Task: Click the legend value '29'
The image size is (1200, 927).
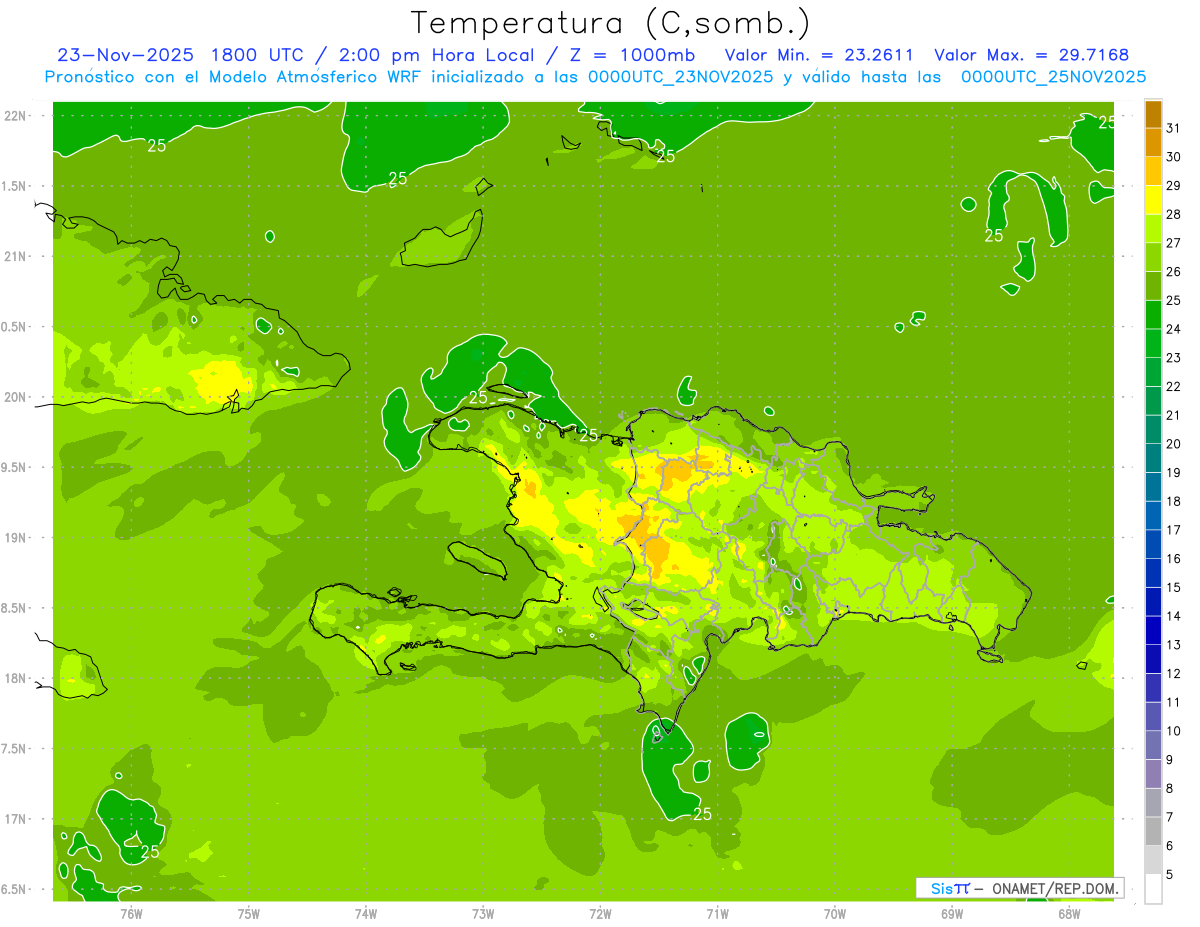Action: click(1174, 185)
